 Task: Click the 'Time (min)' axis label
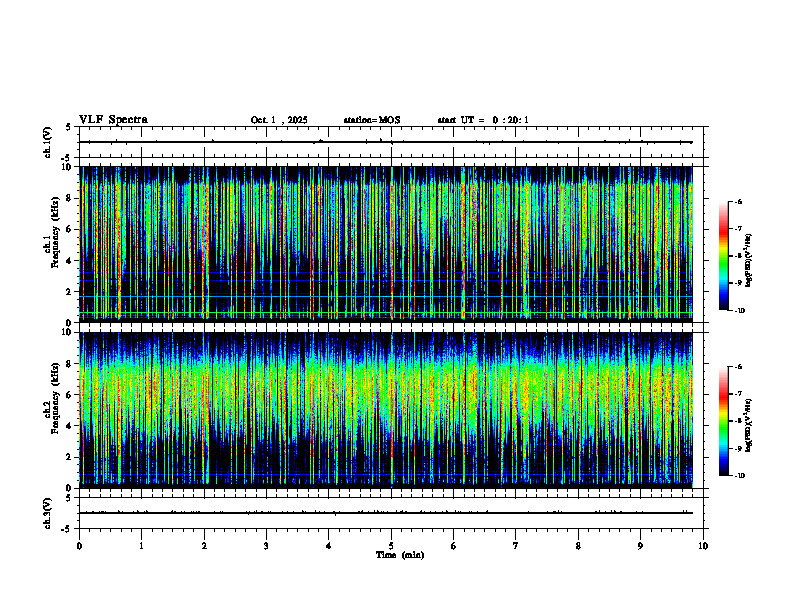click(x=400, y=555)
